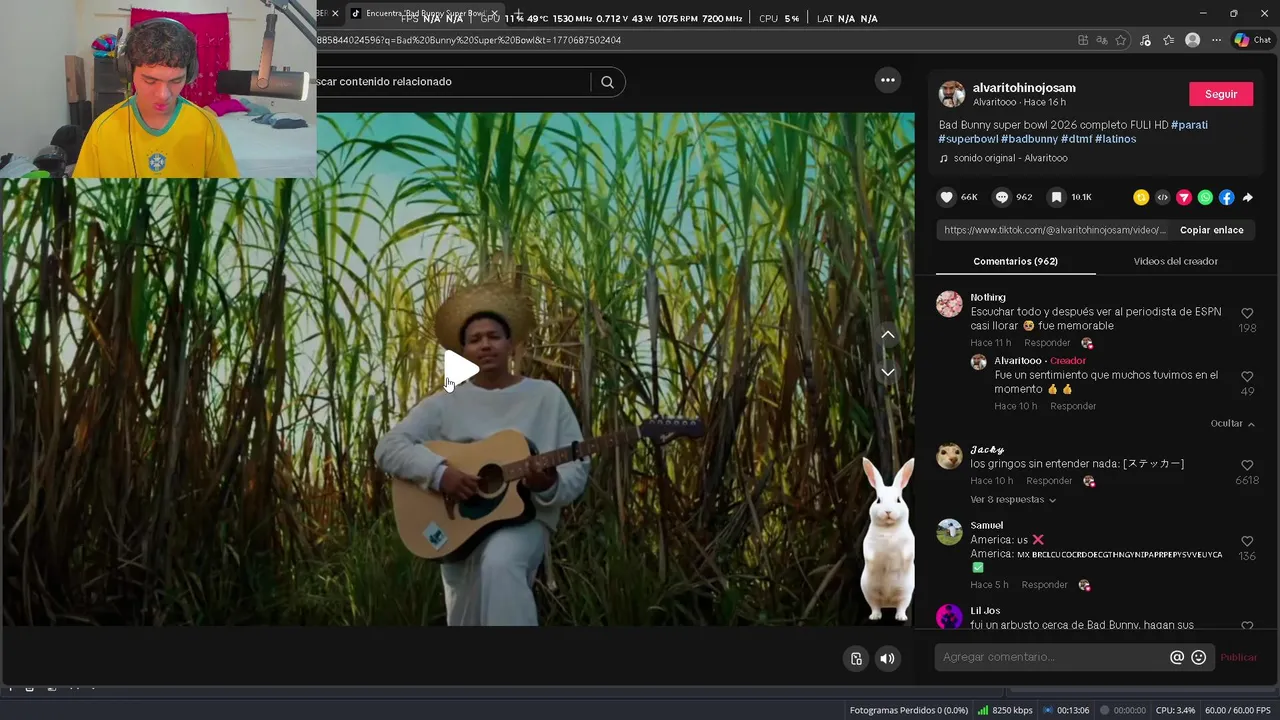Image resolution: width=1280 pixels, height=720 pixels.
Task: Share the video to Facebook
Action: click(x=1226, y=197)
